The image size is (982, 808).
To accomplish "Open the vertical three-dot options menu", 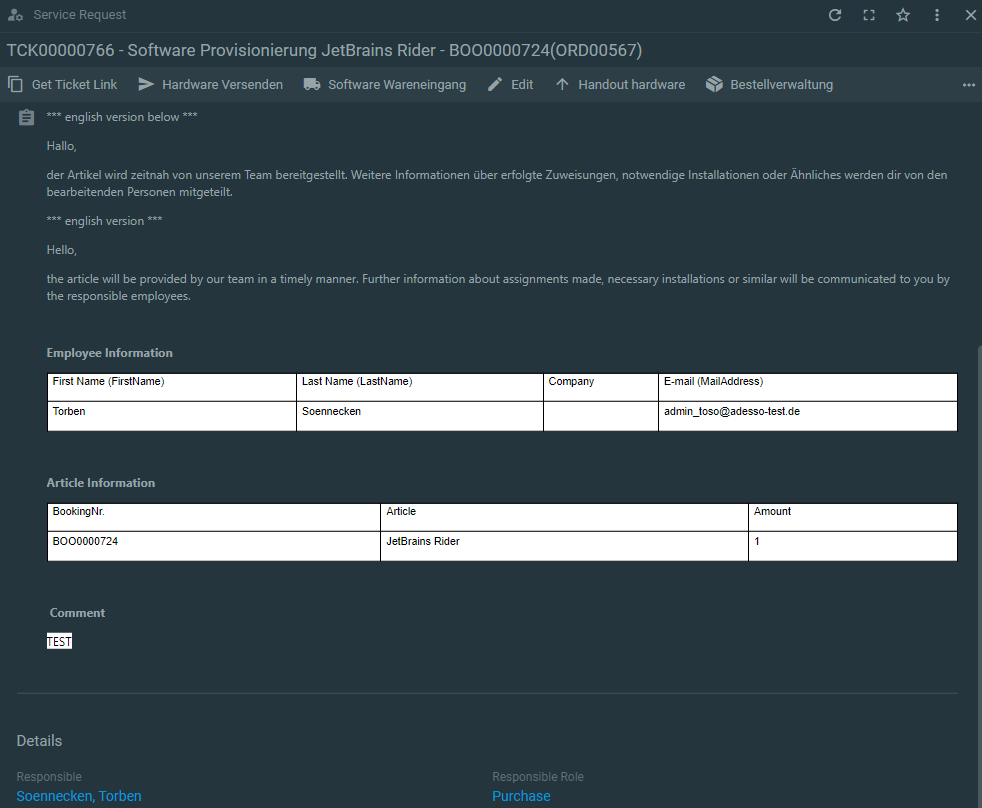I will (937, 15).
